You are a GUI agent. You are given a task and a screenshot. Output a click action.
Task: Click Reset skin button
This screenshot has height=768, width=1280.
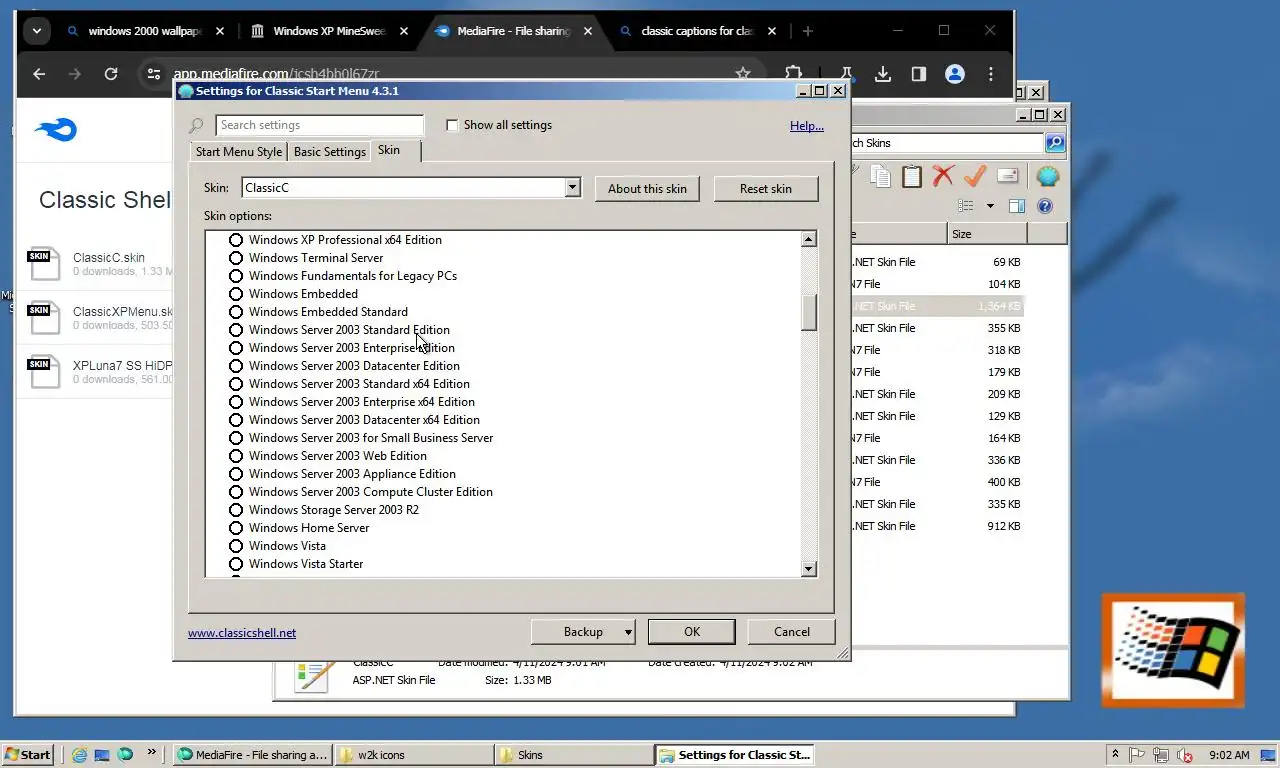click(766, 189)
